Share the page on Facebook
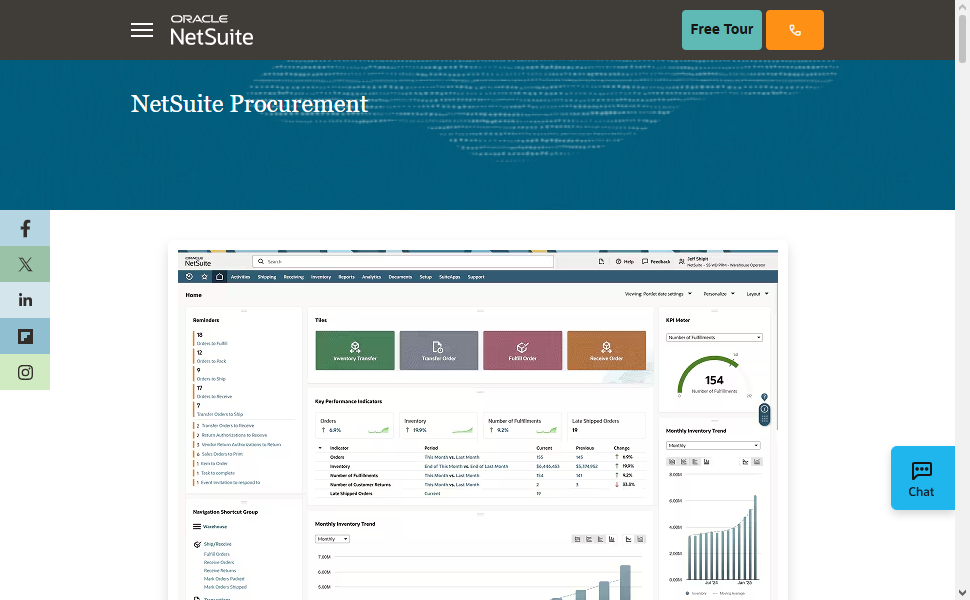 (x=25, y=228)
